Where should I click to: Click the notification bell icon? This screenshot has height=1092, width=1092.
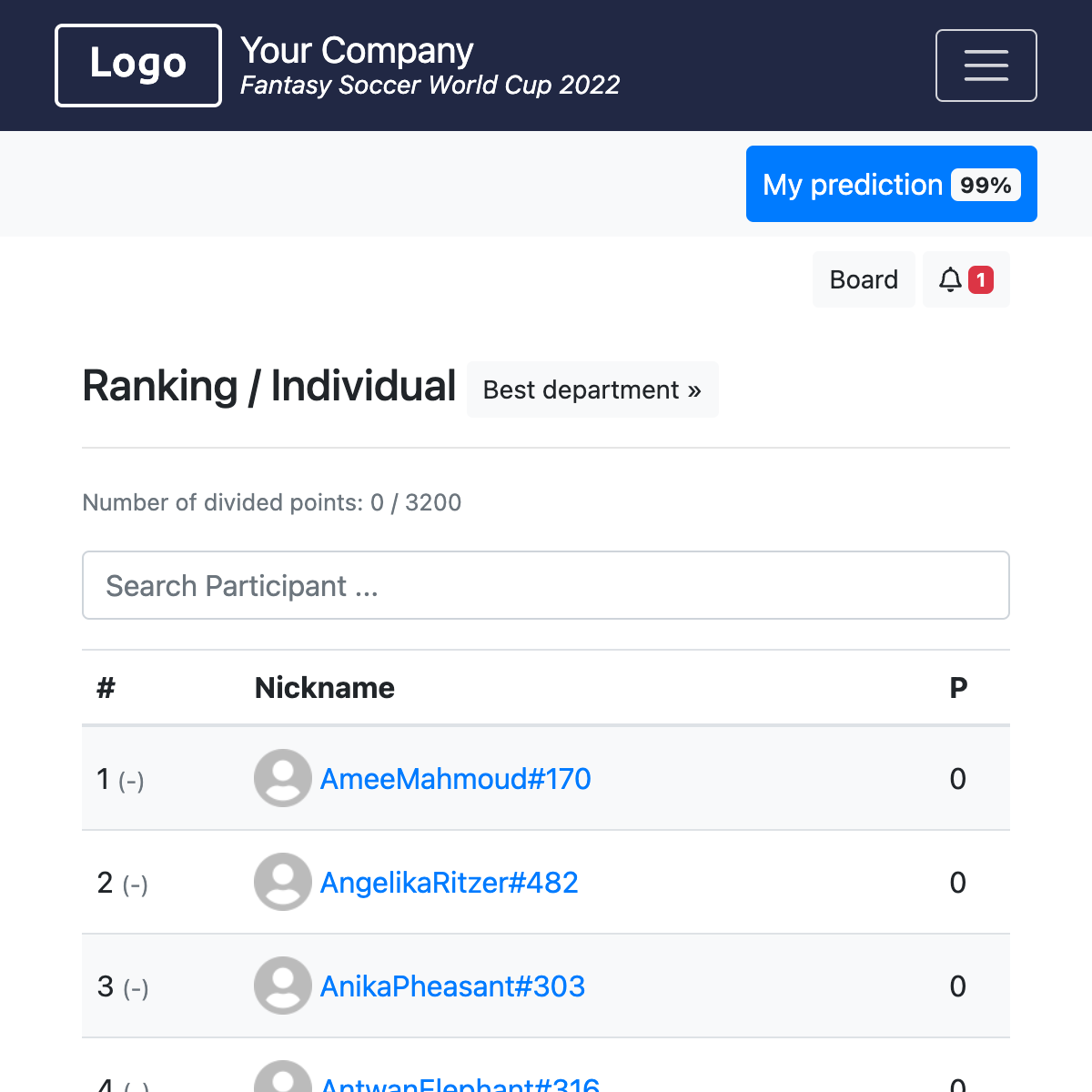pos(952,279)
